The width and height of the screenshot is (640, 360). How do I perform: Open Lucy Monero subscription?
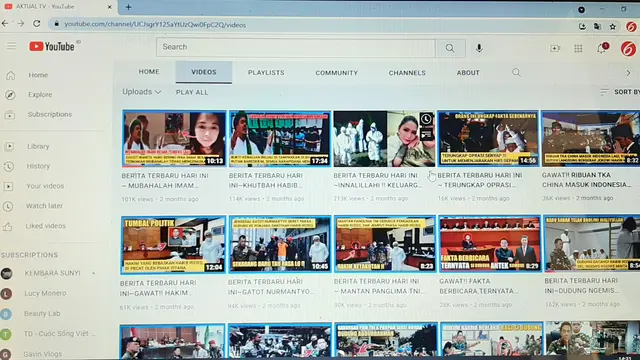(45, 293)
